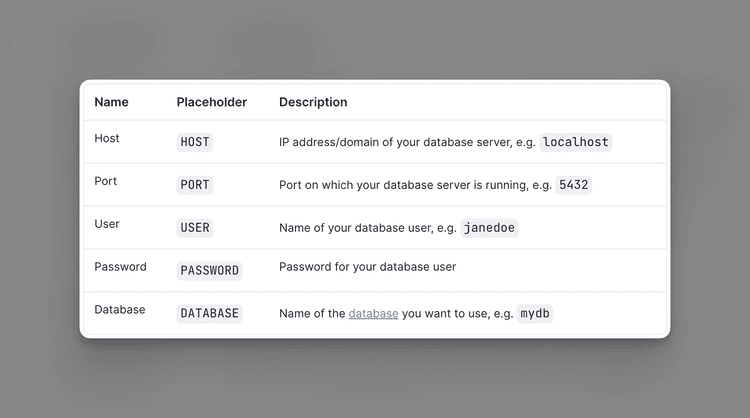Click the 'Password for your database user' text
The width and height of the screenshot is (750, 418).
click(367, 267)
